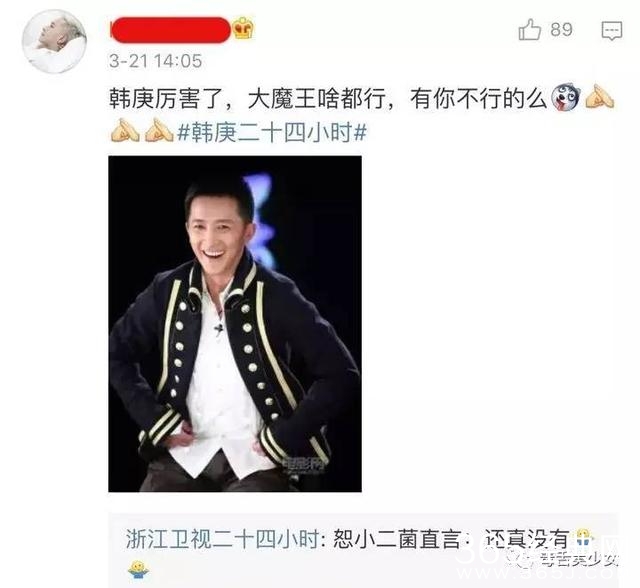Tap the emoji on the reply's last line

138,570
